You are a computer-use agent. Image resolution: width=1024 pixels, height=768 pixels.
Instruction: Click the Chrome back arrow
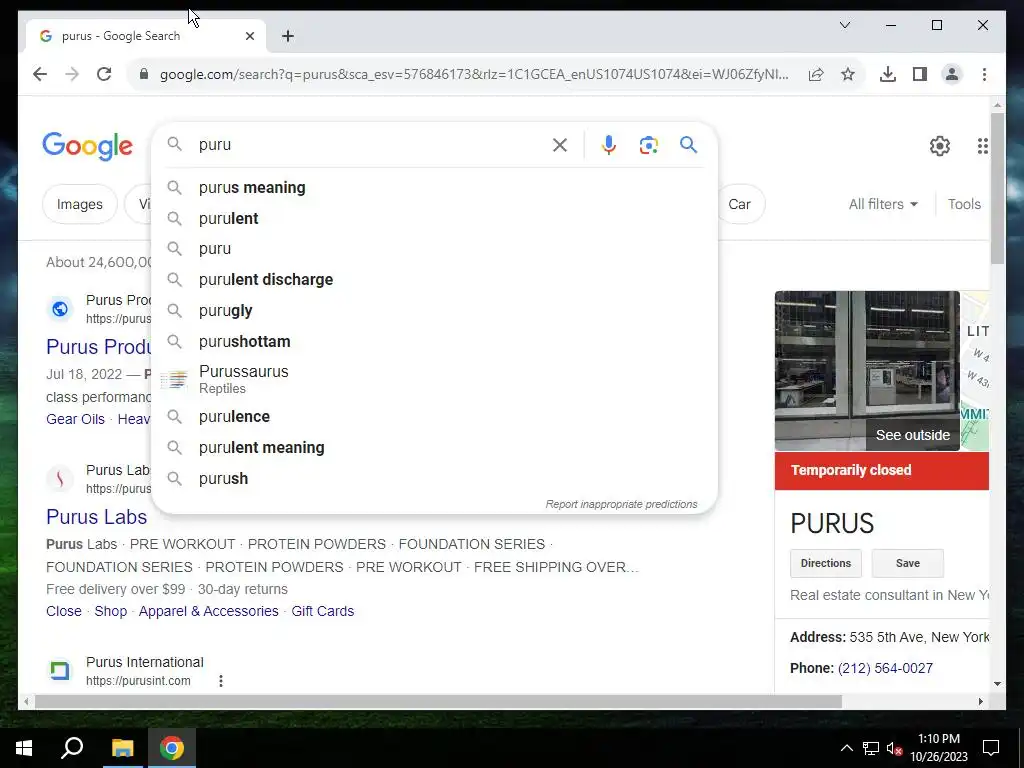tap(40, 74)
